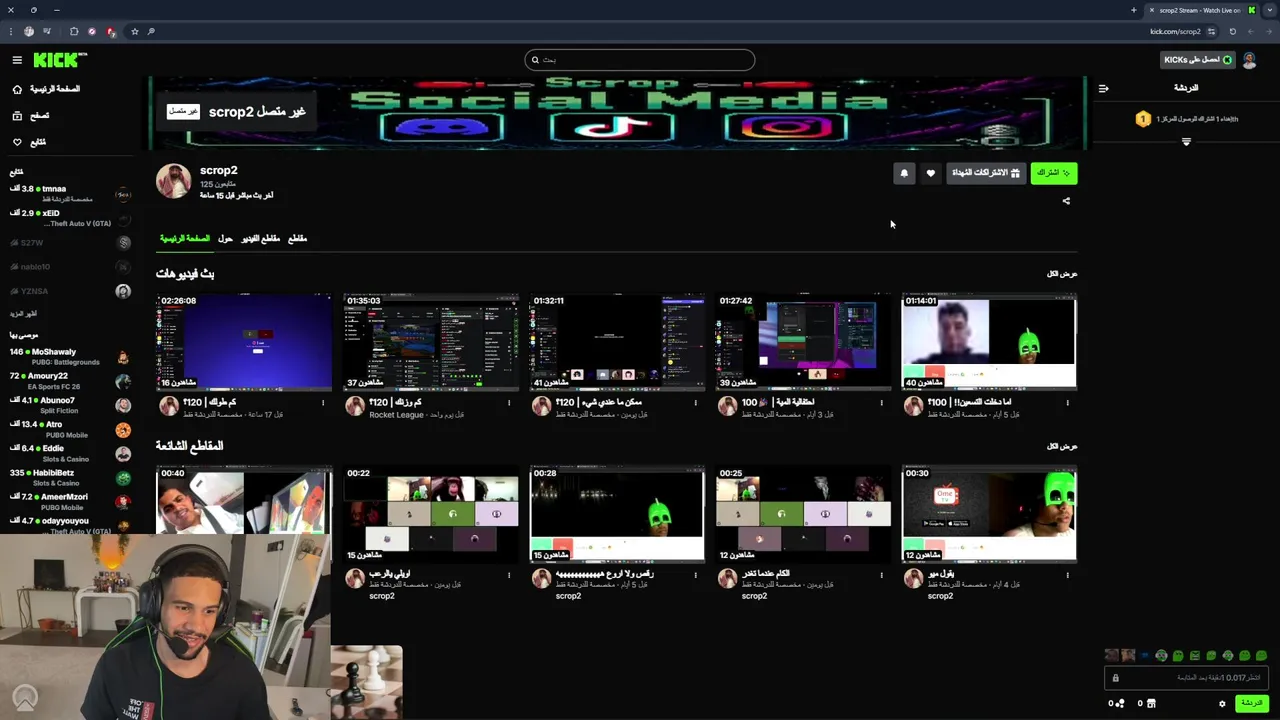Open the 01:27:42 stream video thumbnail
This screenshot has width=1280, height=720.
(803, 341)
